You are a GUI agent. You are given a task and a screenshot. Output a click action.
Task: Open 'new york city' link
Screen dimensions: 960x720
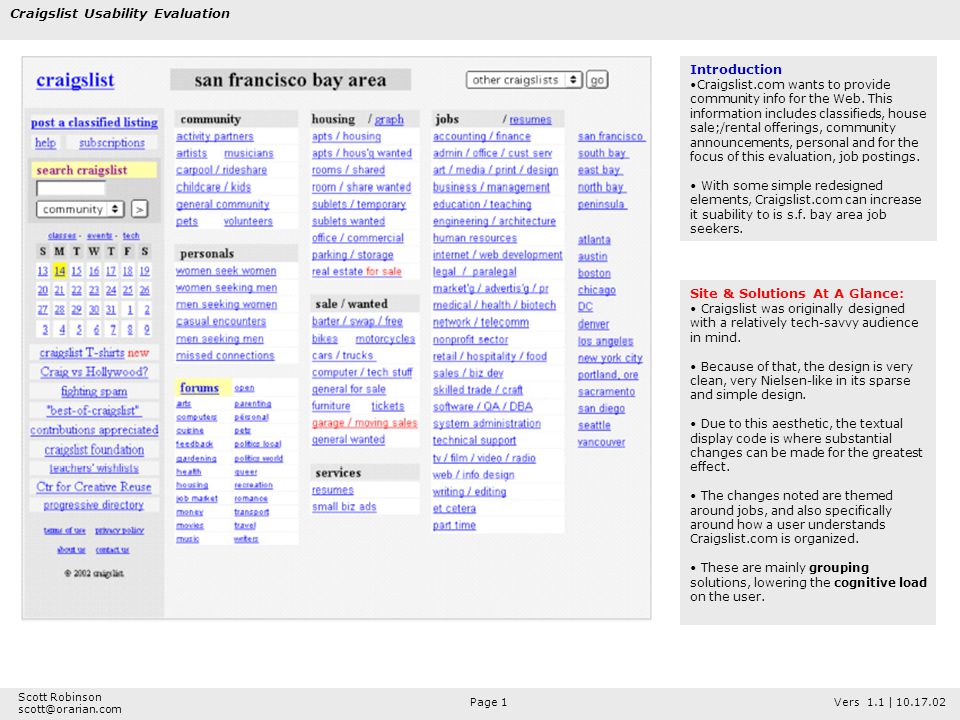[x=610, y=358]
